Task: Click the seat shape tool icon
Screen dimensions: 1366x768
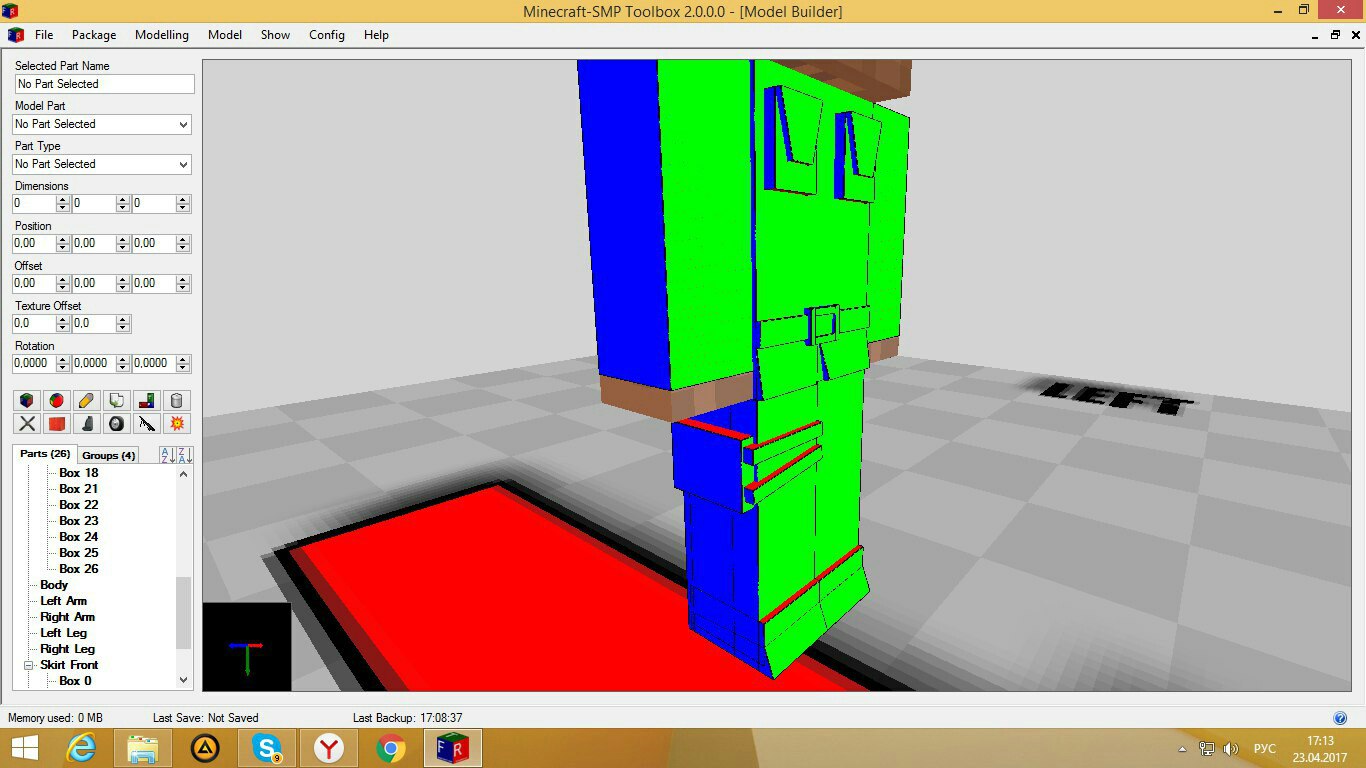Action: coord(87,423)
